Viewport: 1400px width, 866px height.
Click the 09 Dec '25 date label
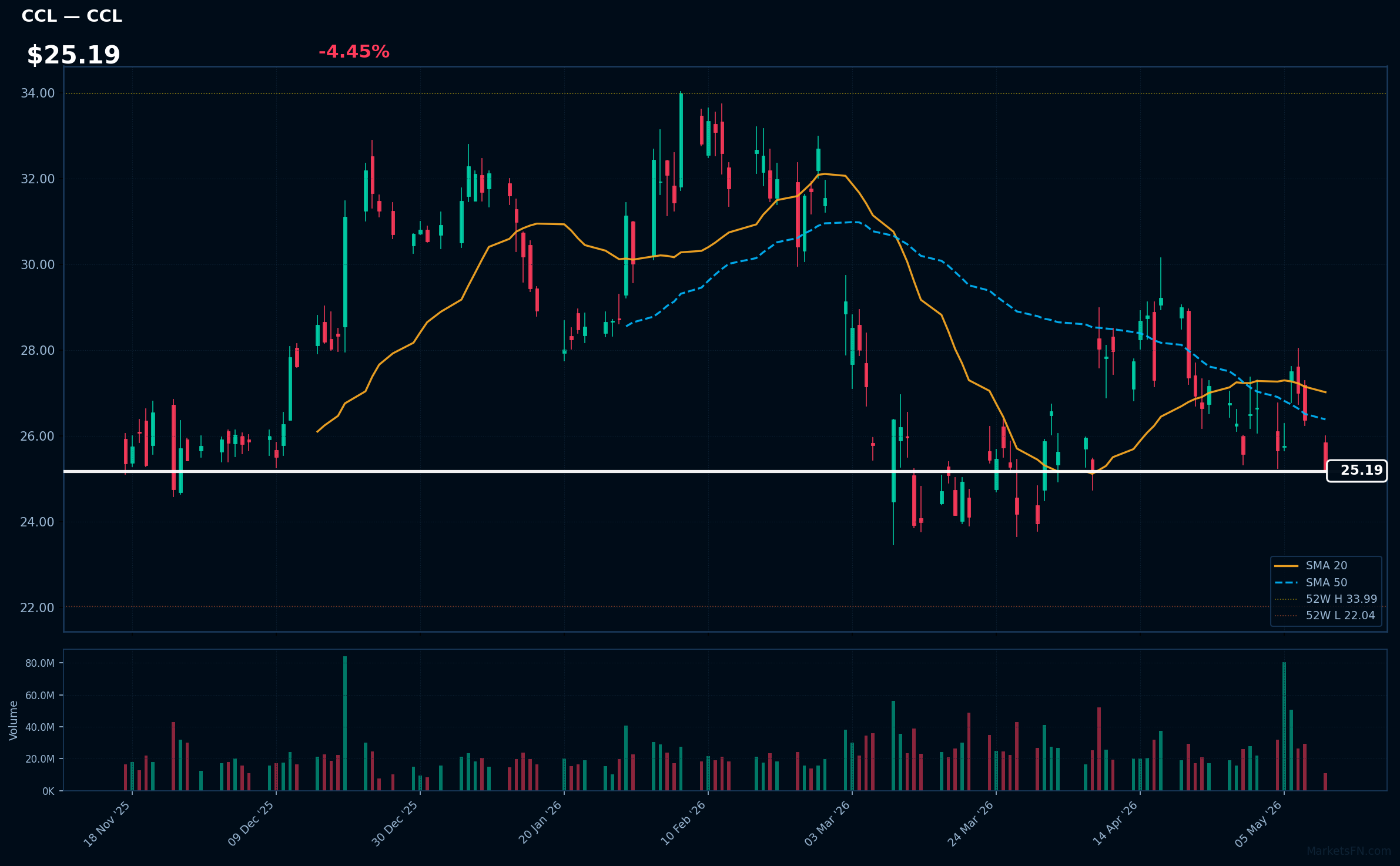[251, 824]
